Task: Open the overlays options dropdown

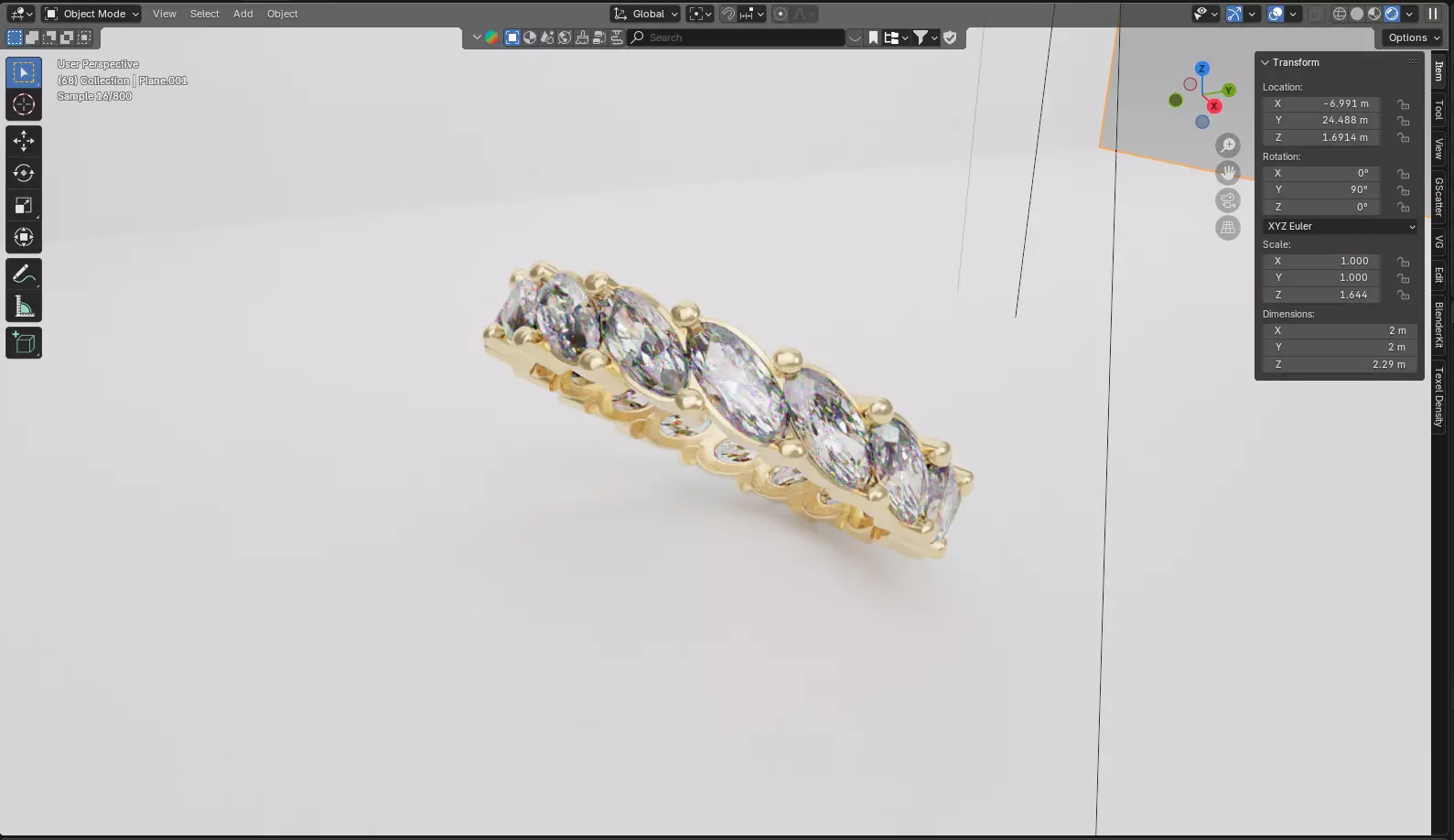Action: pos(1293,14)
